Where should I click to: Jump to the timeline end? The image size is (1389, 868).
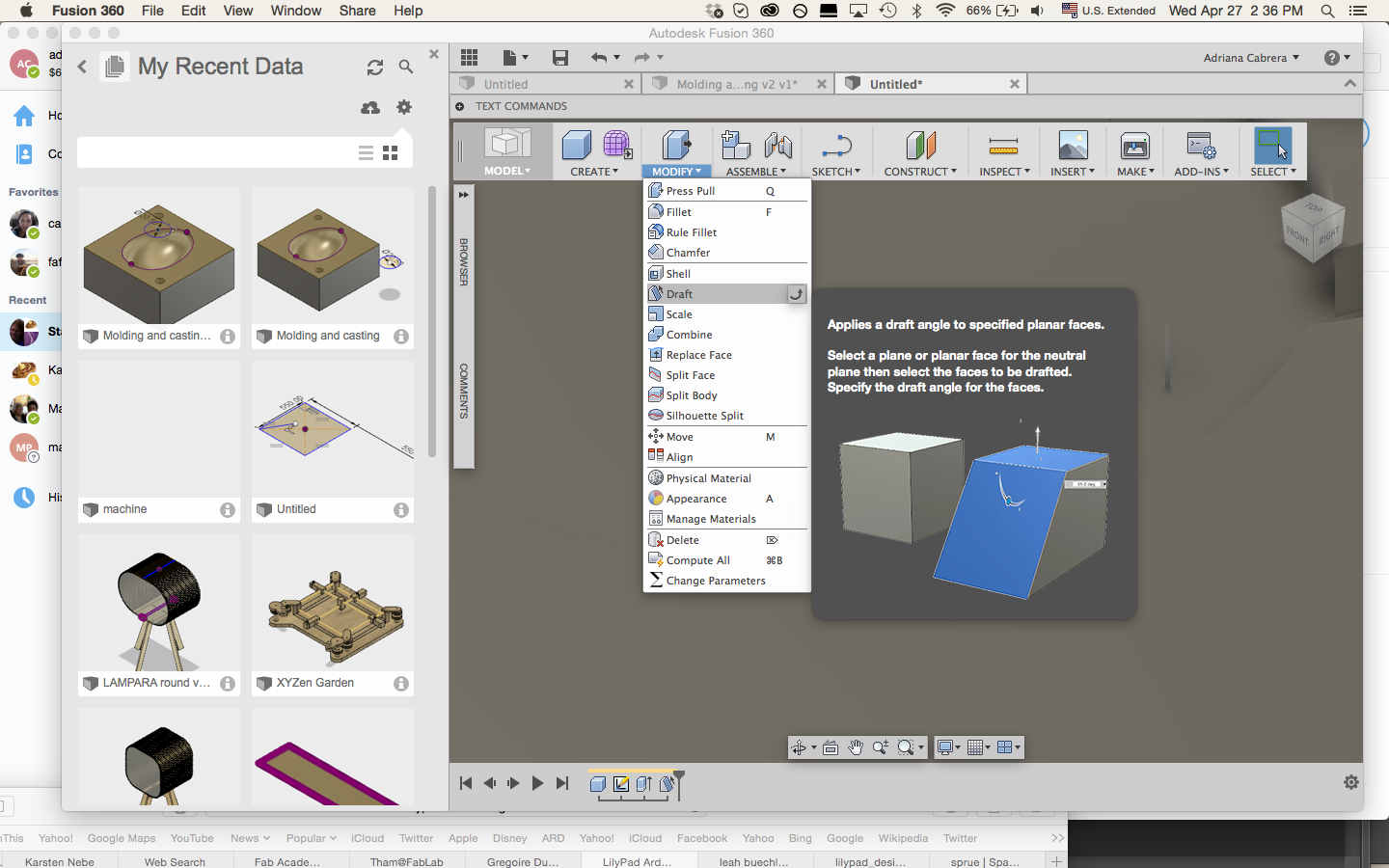click(562, 783)
